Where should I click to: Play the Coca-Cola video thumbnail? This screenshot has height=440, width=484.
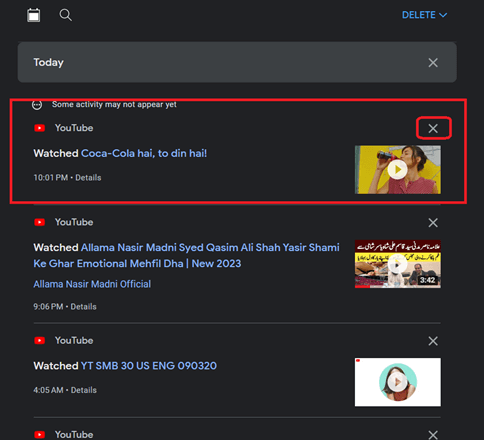pyautogui.click(x=398, y=170)
